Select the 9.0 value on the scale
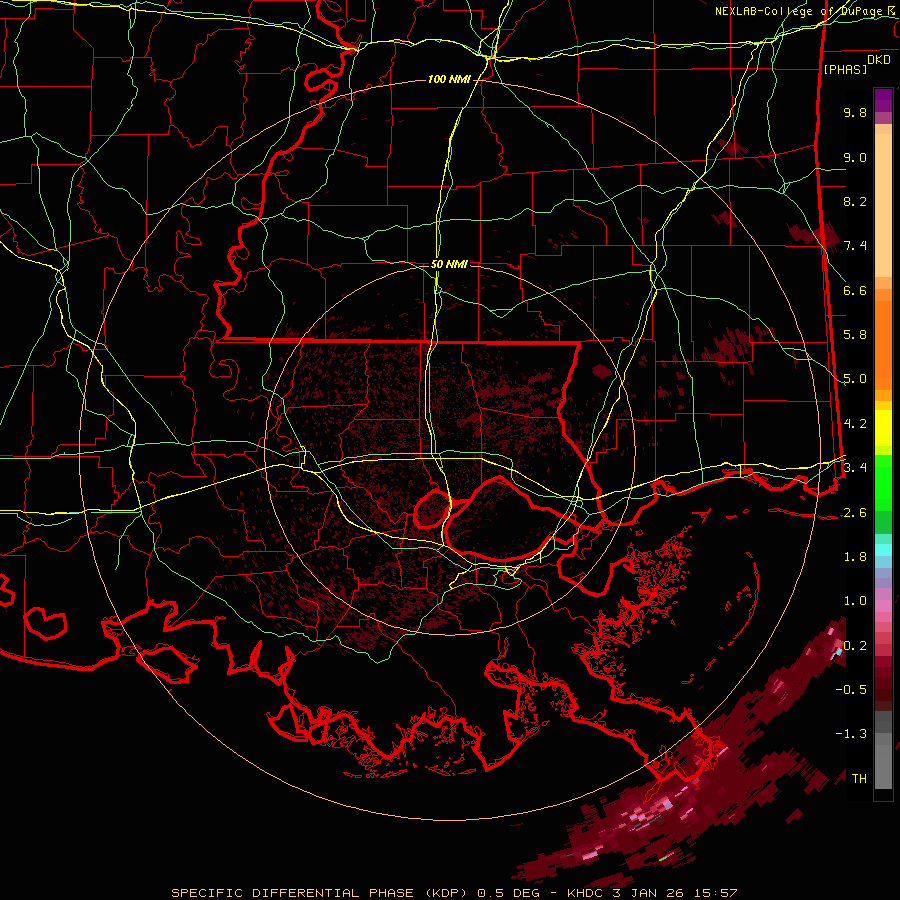This screenshot has height=900, width=900. pyautogui.click(x=855, y=157)
